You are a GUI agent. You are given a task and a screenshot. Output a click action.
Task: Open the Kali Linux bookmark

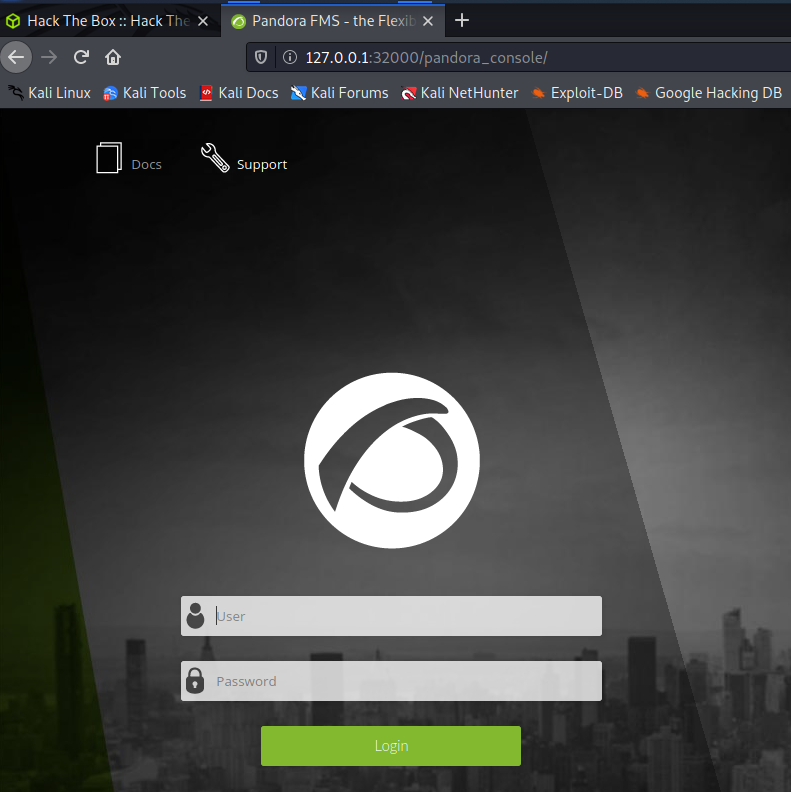point(50,93)
